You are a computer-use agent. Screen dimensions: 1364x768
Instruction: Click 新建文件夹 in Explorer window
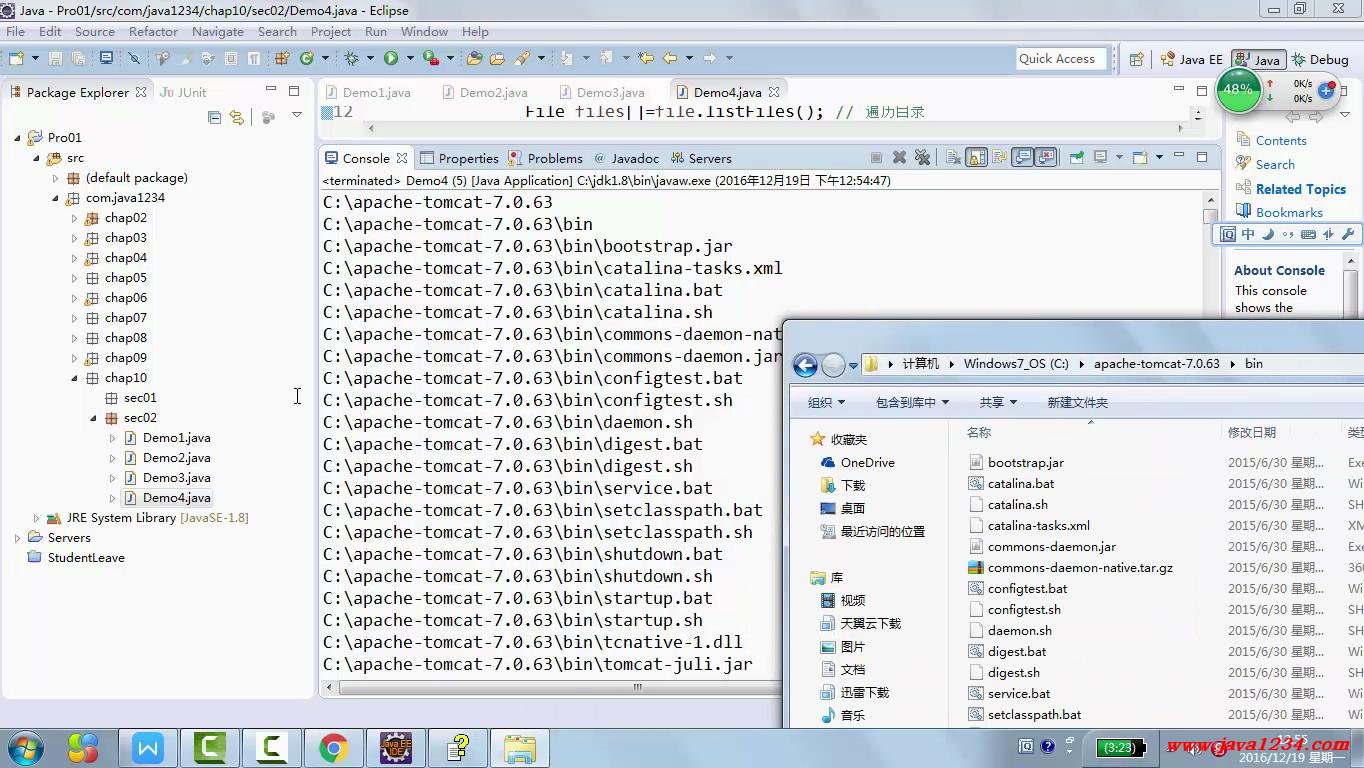[1077, 402]
